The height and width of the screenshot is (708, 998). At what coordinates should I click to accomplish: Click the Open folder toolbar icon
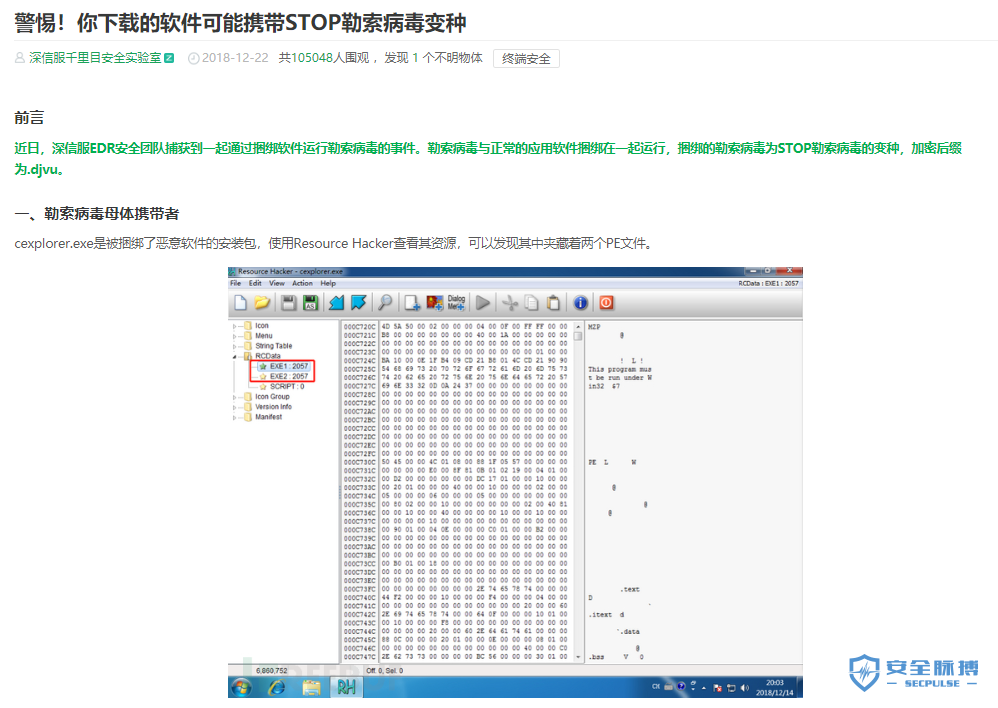coord(262,303)
